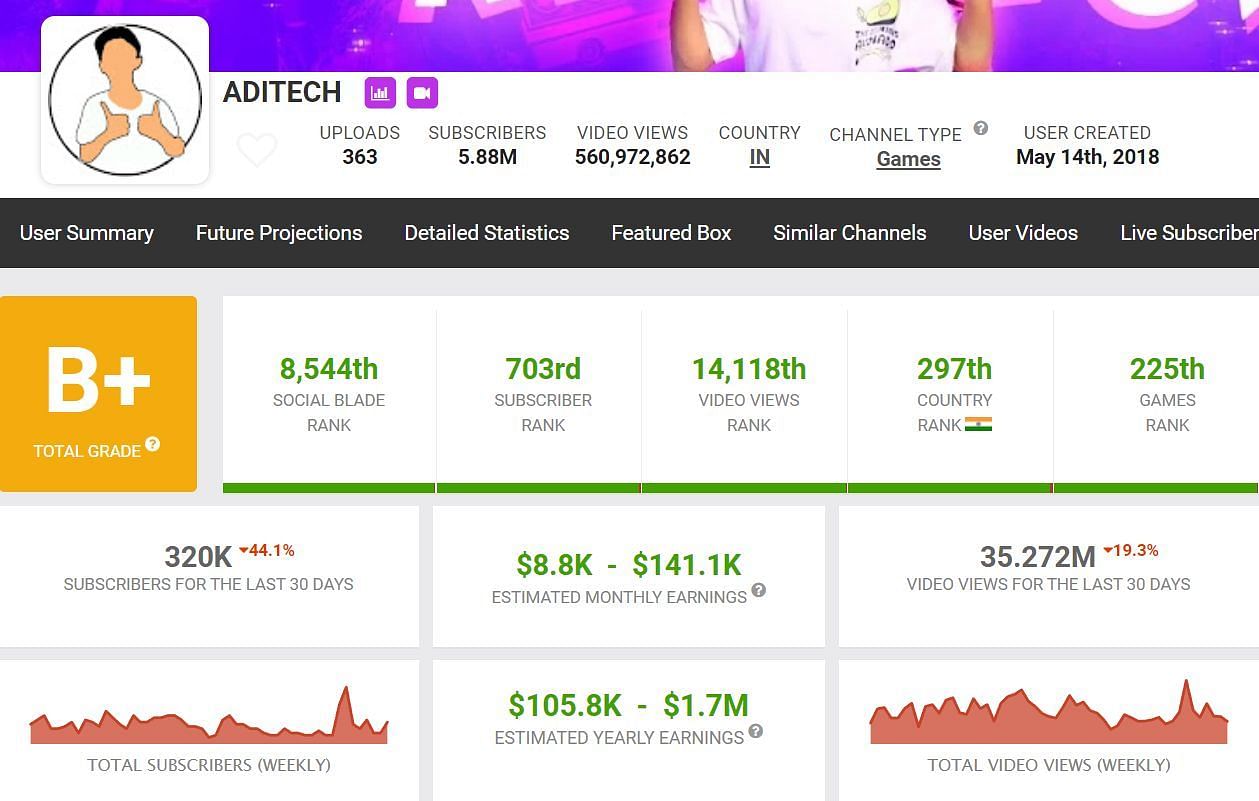Viewport: 1259px width, 801px height.
Task: Click the yearly earnings help icon
Action: point(756,731)
